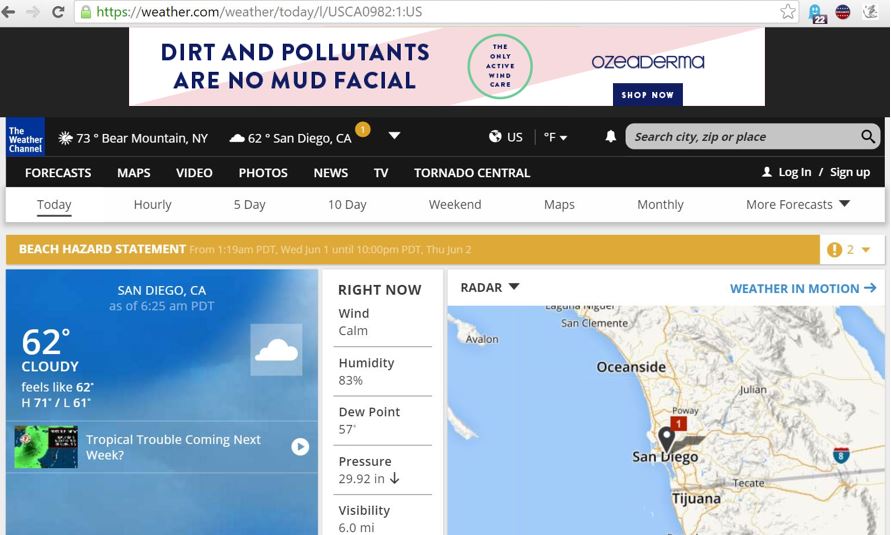The image size is (891, 535).
Task: Click the green padlock in address bar
Action: coord(85,12)
